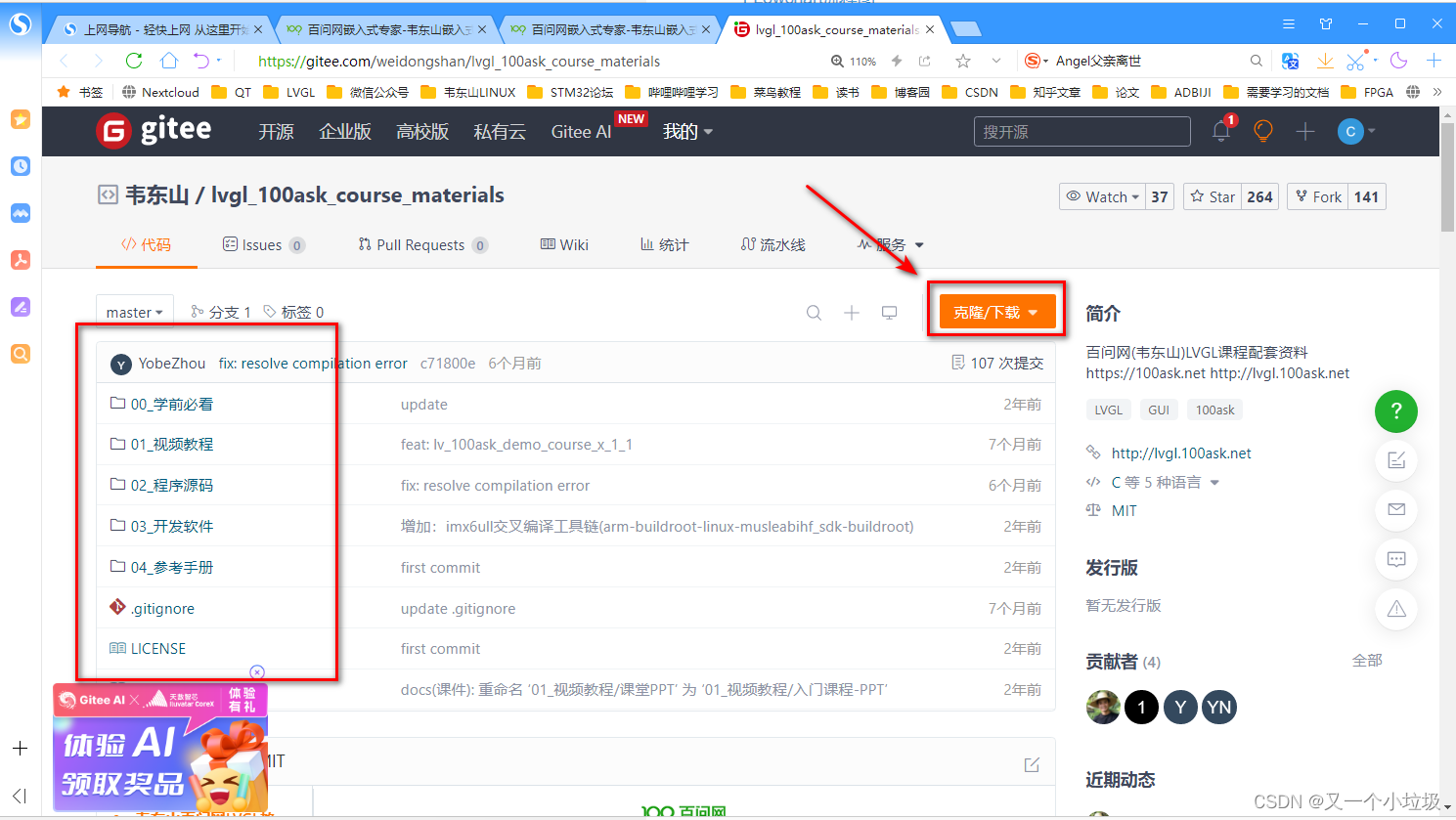Click the floating warning triangle icon
The height and width of the screenshot is (820, 1456).
[1396, 609]
